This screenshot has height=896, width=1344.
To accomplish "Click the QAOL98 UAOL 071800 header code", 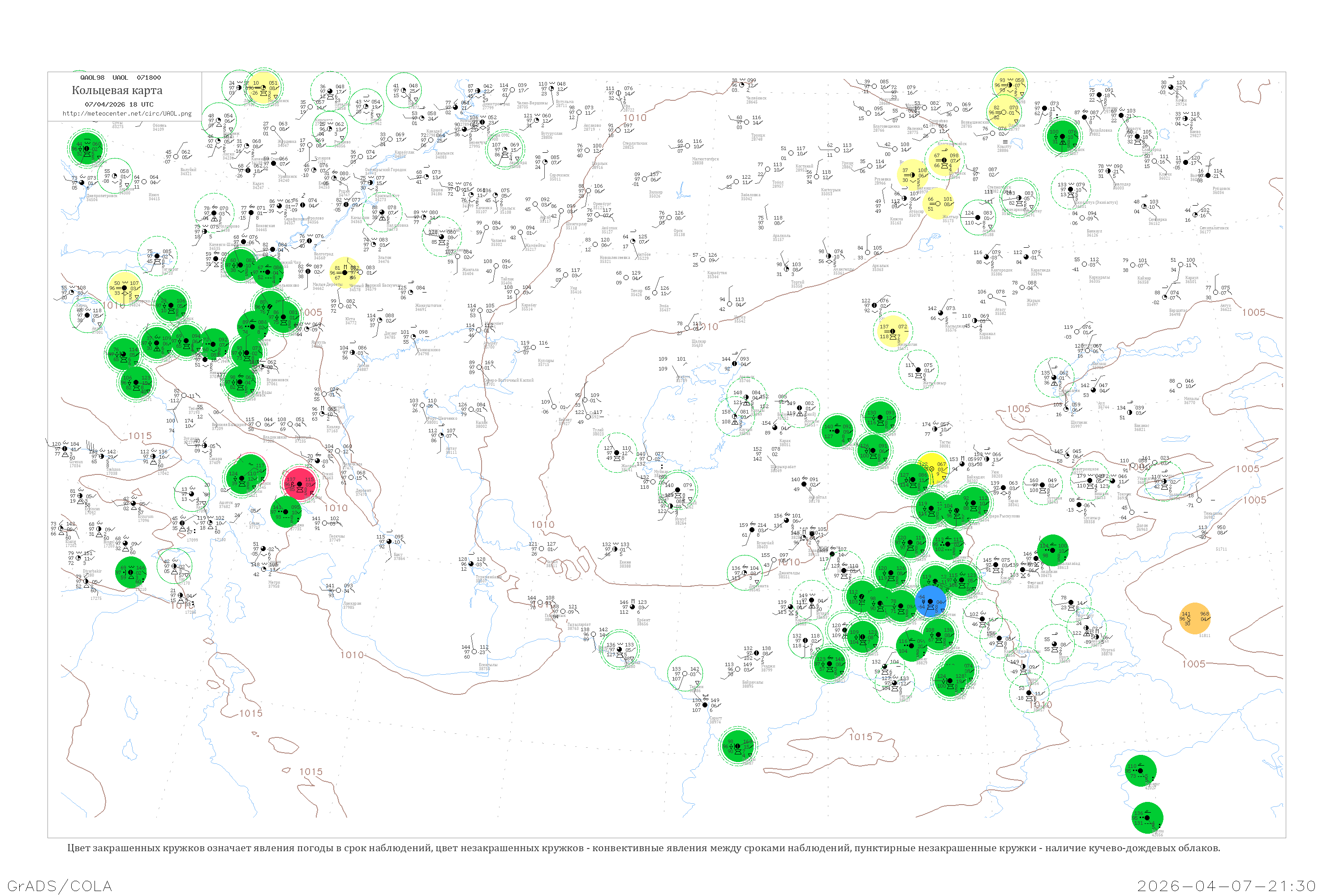I will click(121, 78).
